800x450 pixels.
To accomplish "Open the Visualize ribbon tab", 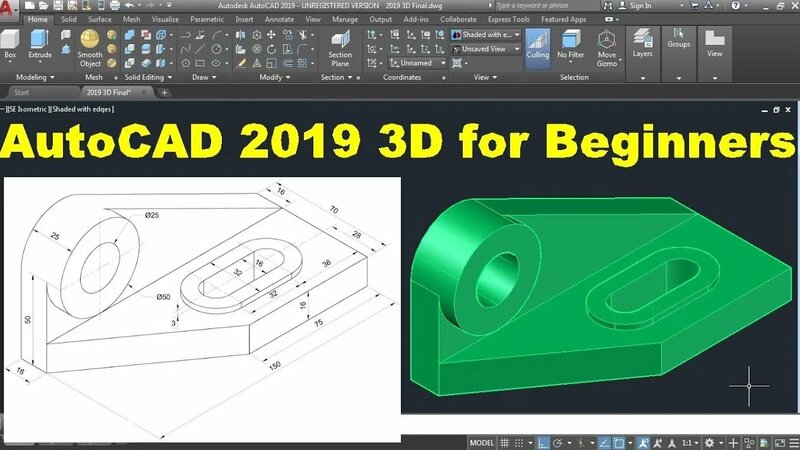I will click(x=165, y=19).
